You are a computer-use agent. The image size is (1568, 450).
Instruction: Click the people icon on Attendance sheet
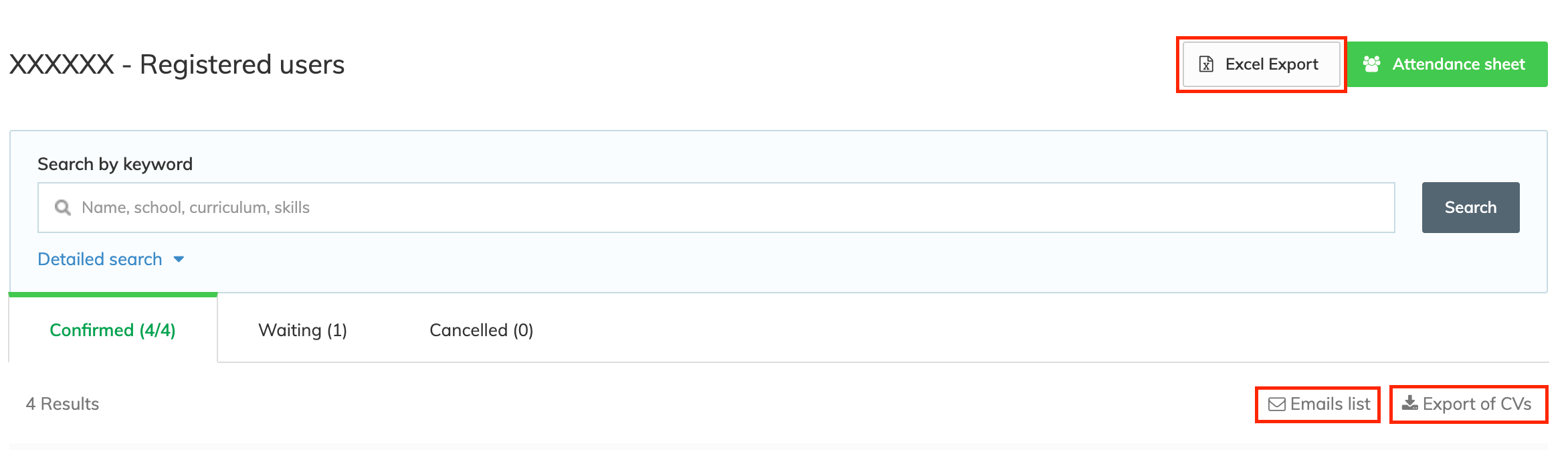pos(1372,64)
